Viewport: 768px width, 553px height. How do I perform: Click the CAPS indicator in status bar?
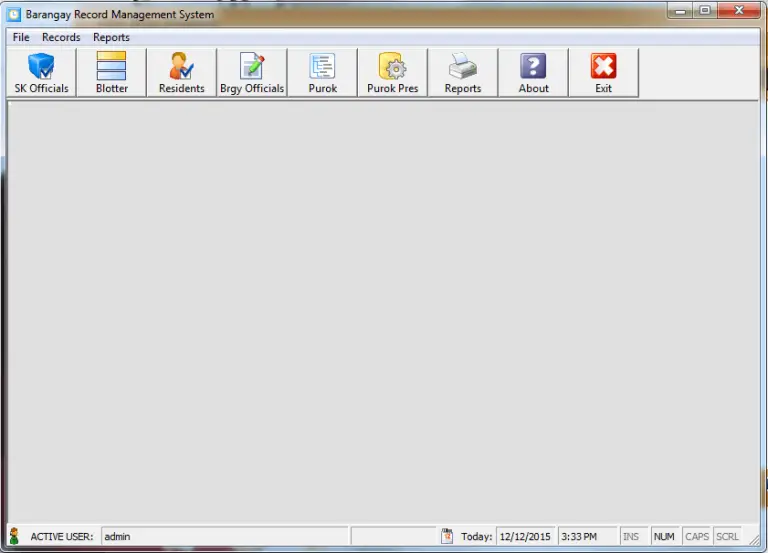coord(697,536)
